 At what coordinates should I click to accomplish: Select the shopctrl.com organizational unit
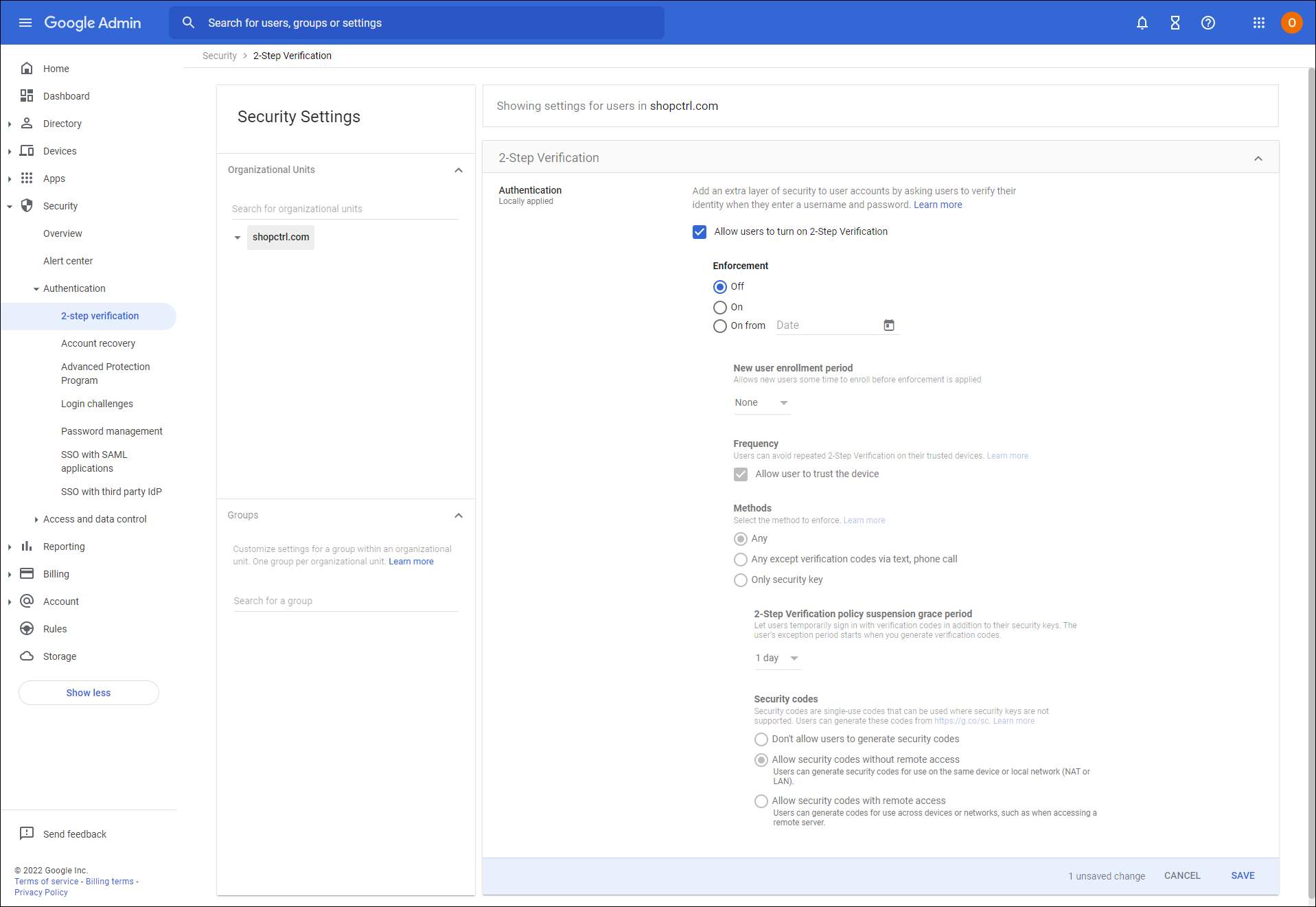pos(281,237)
